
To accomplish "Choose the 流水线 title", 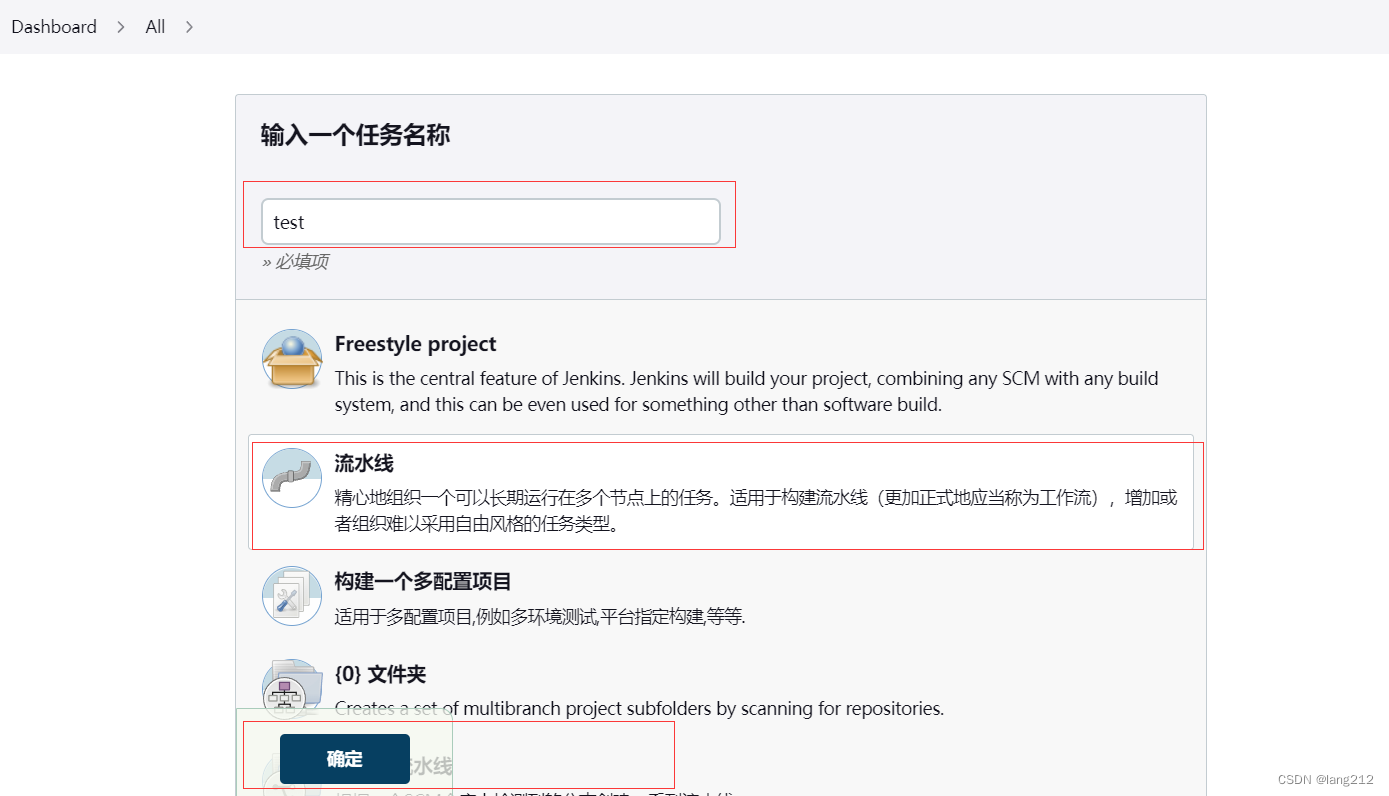I will coord(364,463).
